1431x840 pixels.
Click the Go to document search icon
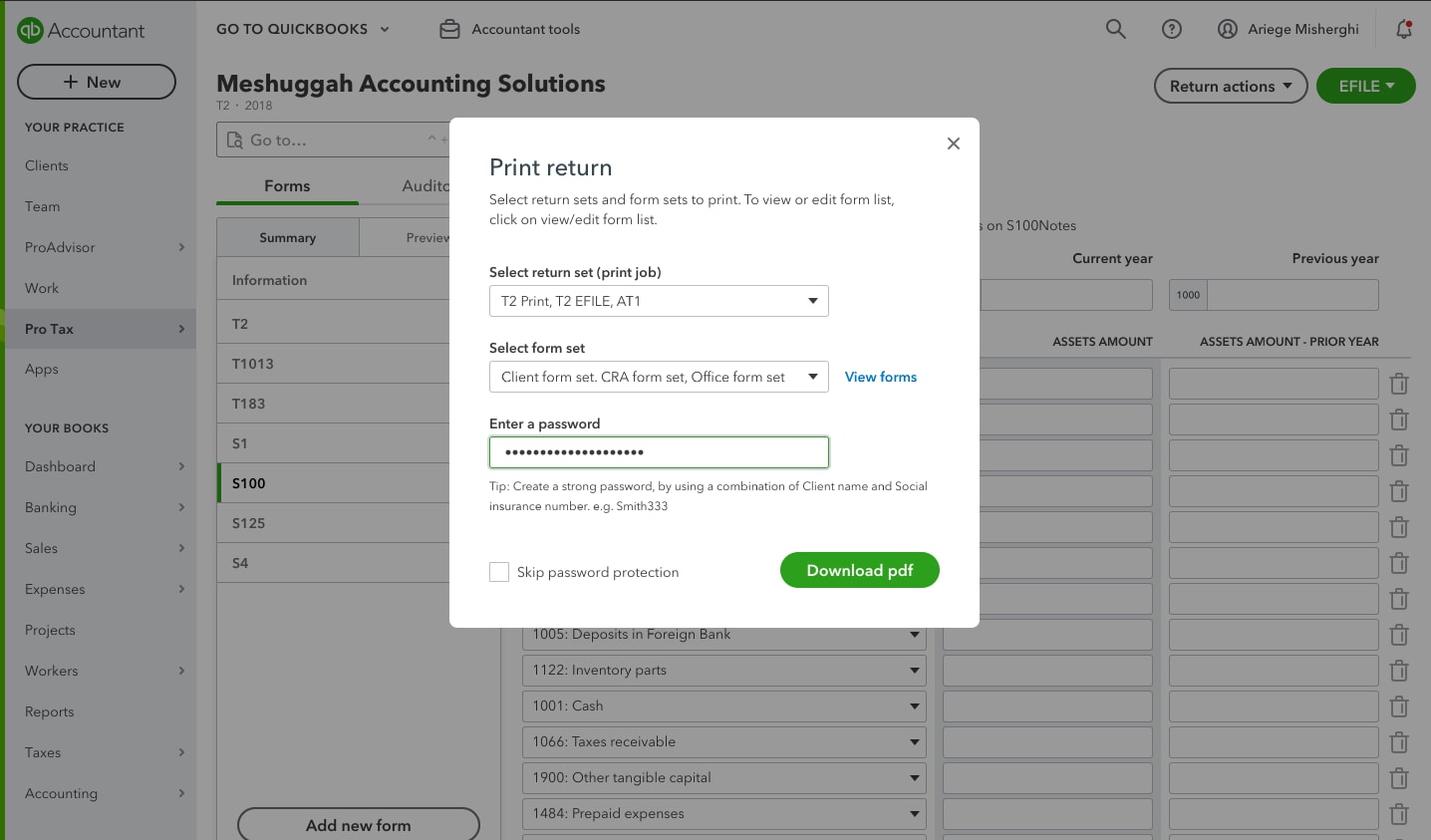(x=235, y=140)
